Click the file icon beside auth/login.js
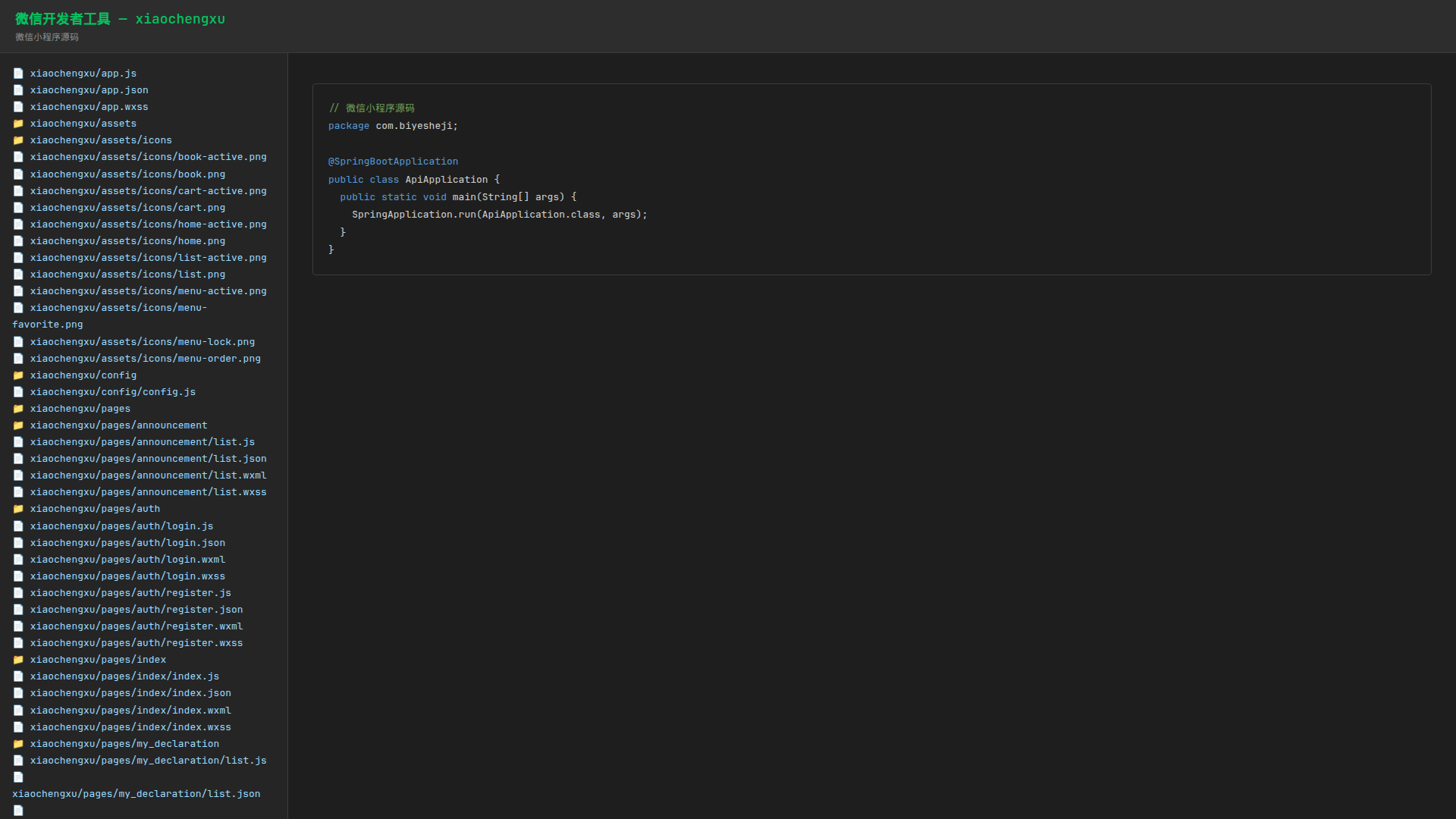 18,526
